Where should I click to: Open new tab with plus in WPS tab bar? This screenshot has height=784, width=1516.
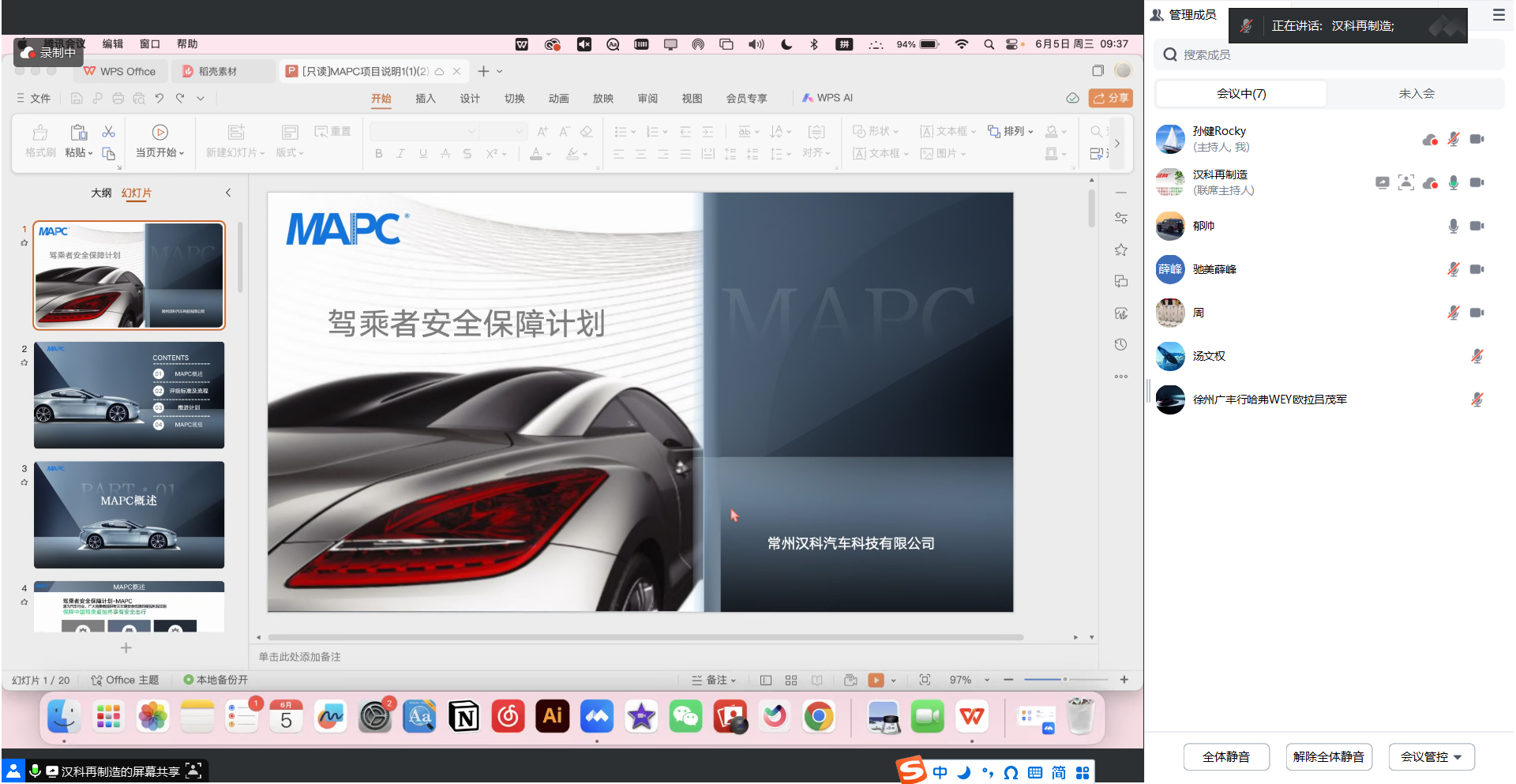[x=483, y=72]
